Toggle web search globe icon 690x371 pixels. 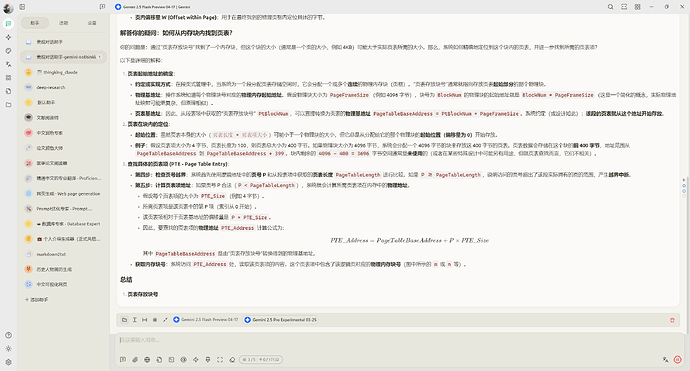(x=147, y=360)
